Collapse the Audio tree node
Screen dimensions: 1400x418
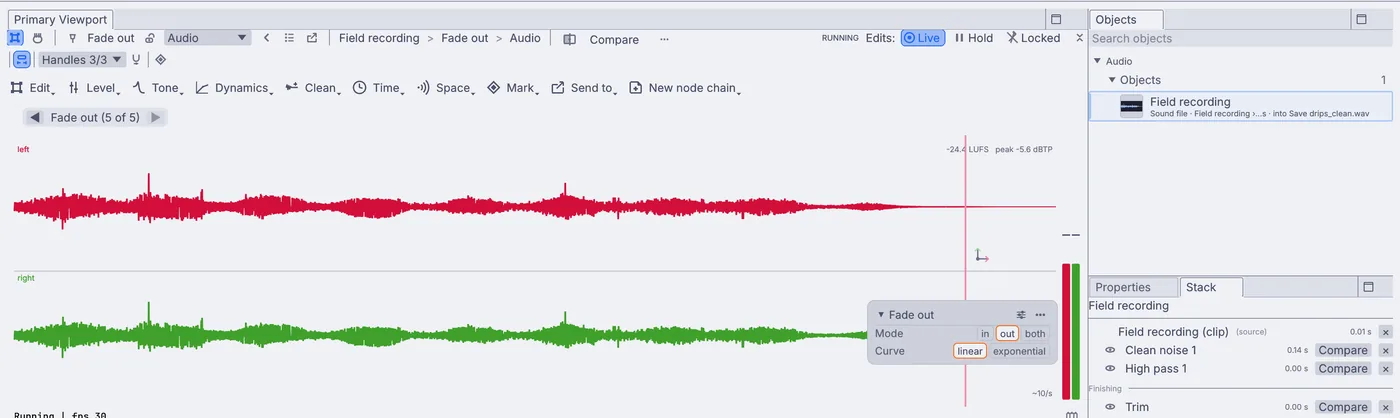tap(1097, 61)
